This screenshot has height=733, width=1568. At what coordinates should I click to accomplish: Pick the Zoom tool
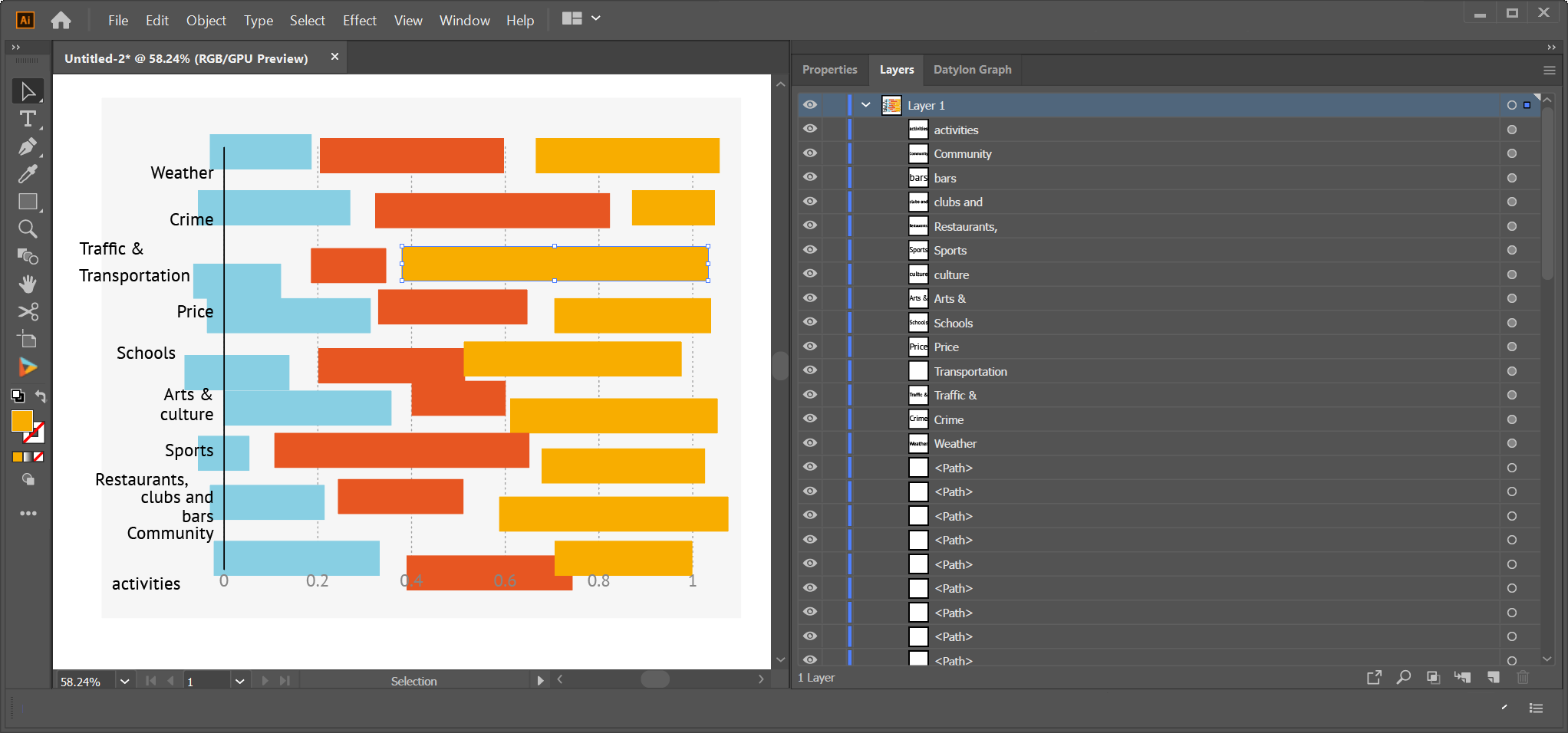point(28,229)
